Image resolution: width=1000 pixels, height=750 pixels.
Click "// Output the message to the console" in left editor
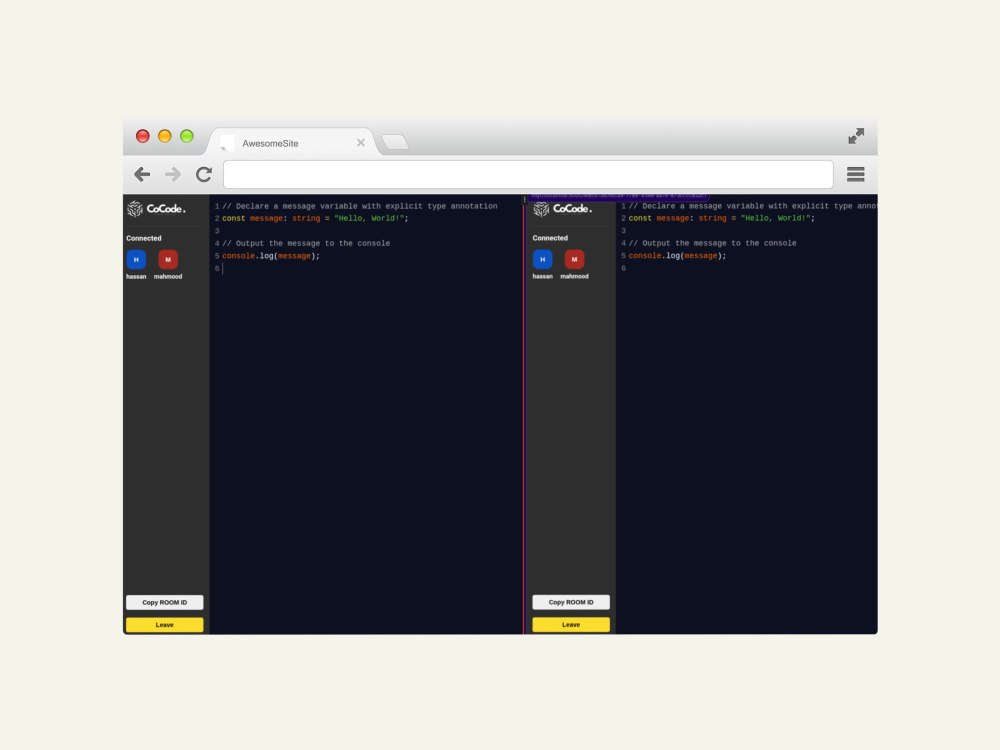306,243
